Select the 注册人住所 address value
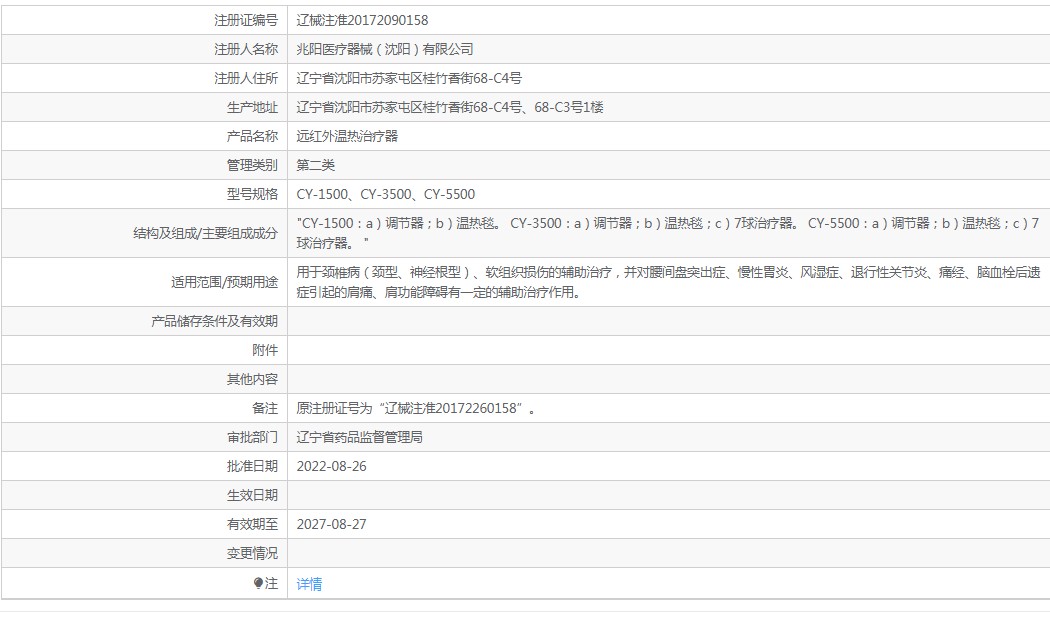 (x=409, y=78)
